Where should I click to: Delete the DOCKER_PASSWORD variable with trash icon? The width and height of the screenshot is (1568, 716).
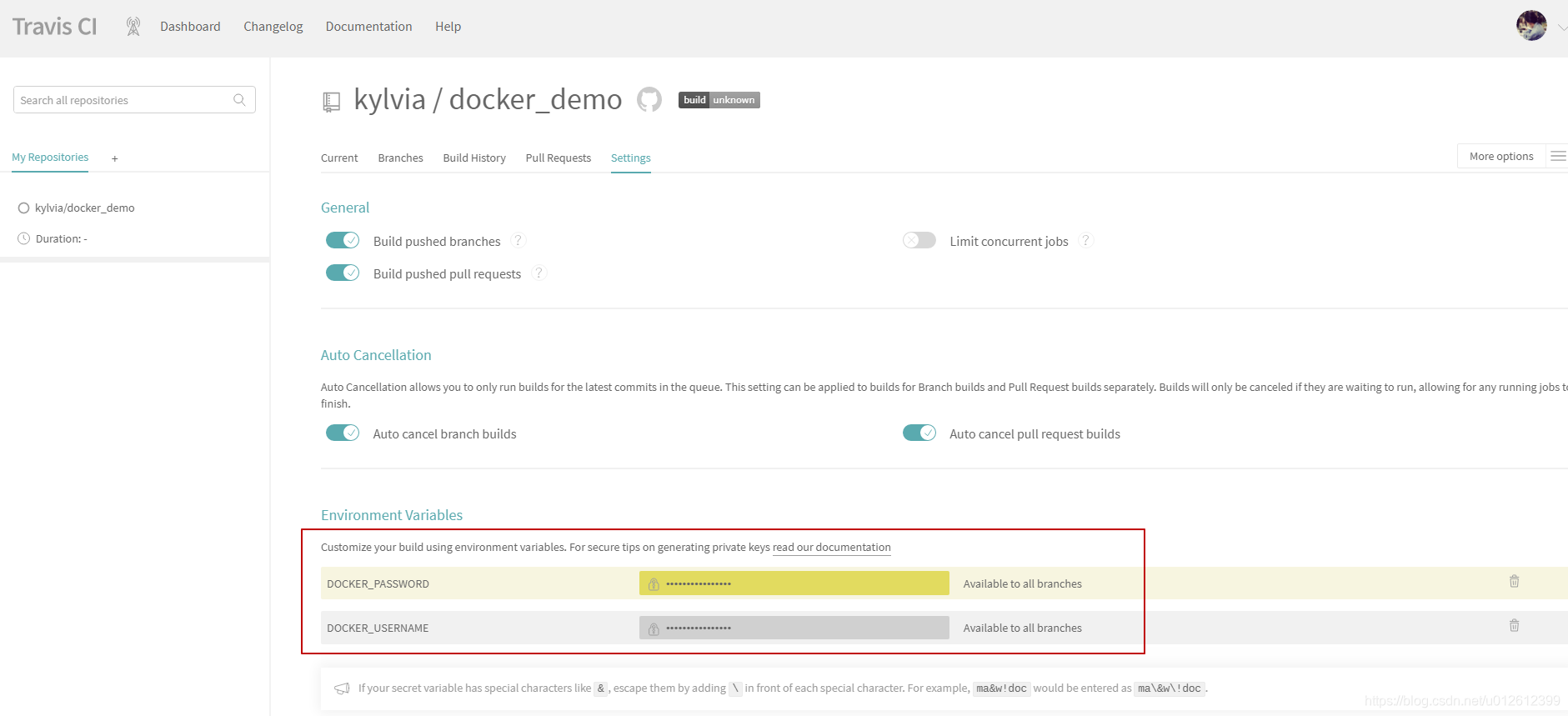[x=1514, y=581]
